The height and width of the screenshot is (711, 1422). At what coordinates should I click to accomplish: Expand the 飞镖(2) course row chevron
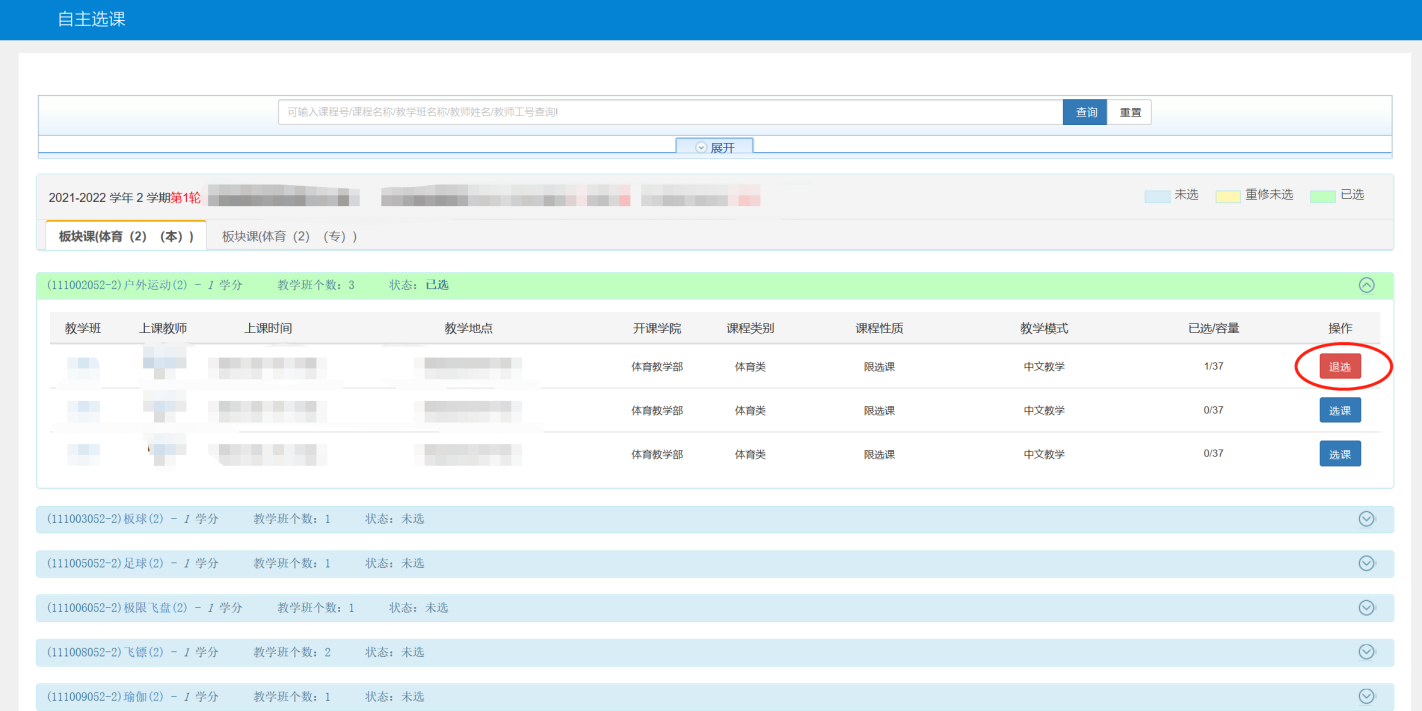1366,652
